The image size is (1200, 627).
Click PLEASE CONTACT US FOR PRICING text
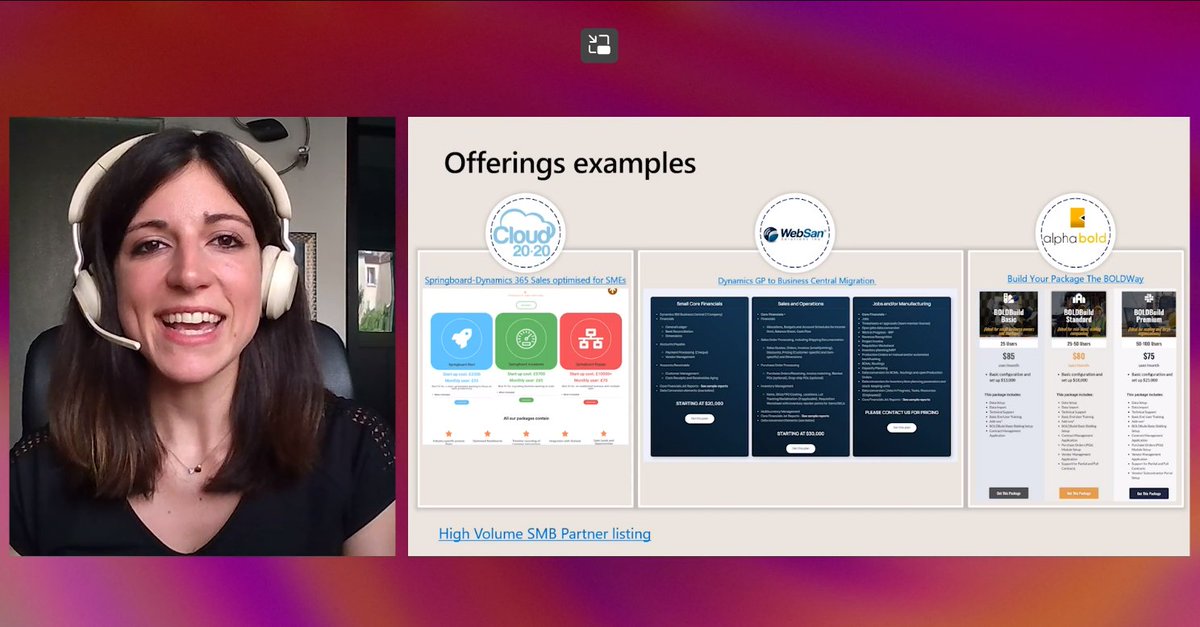[901, 412]
